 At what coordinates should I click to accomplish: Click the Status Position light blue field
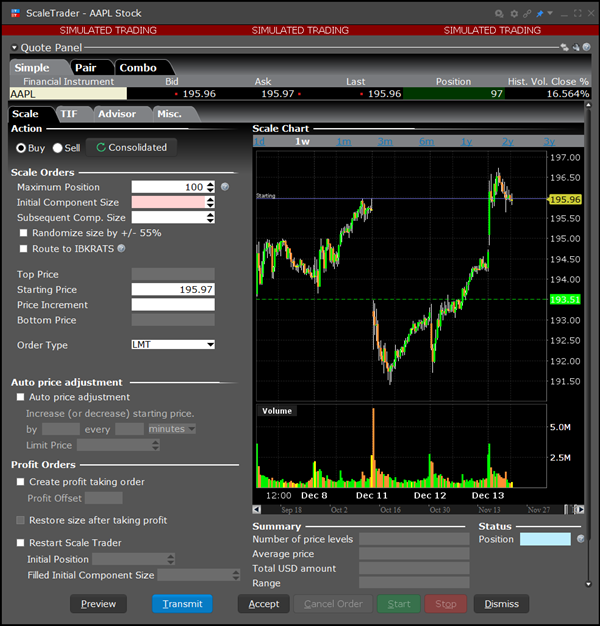click(x=545, y=539)
